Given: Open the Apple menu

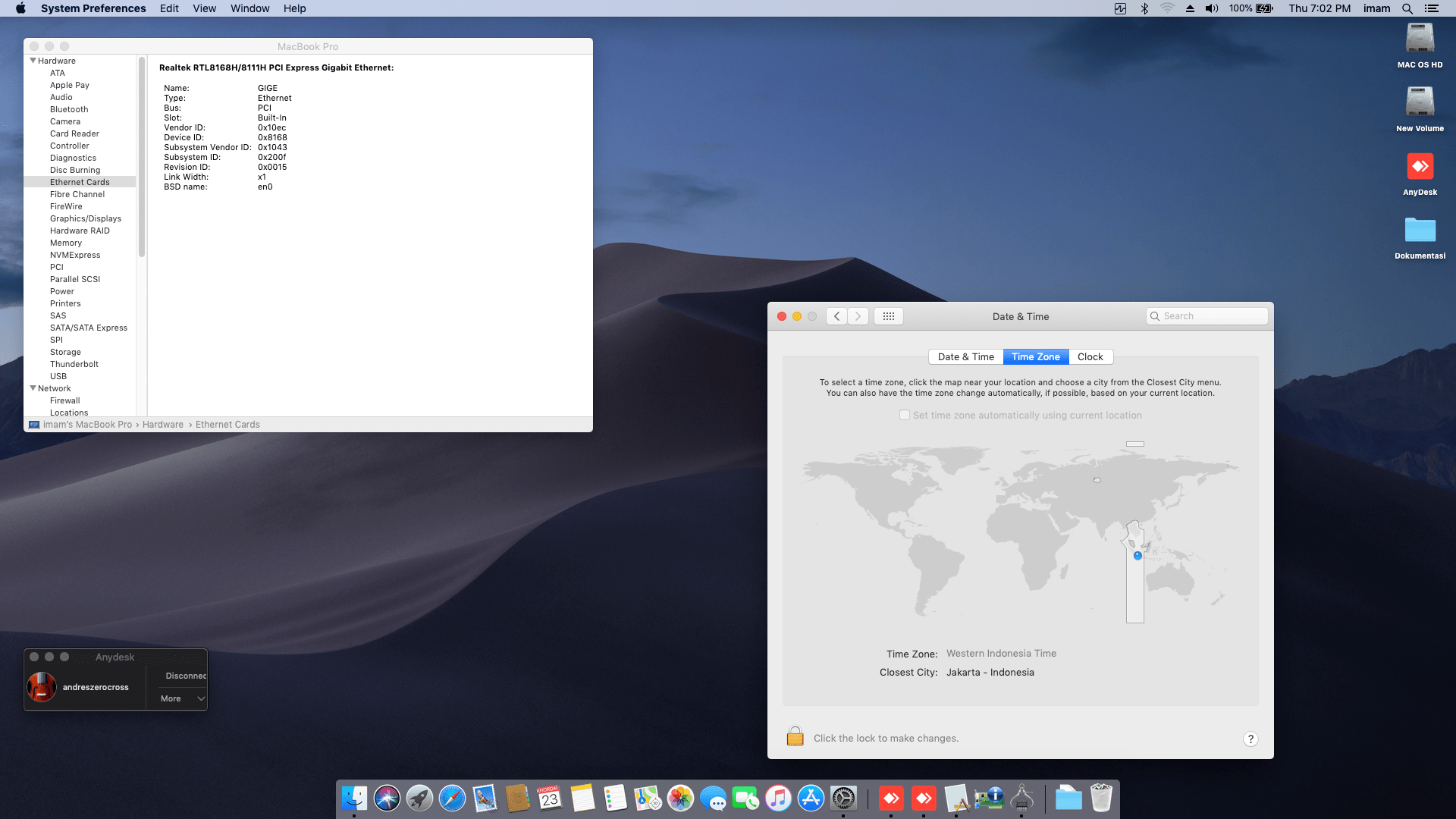Looking at the screenshot, I should pos(20,8).
